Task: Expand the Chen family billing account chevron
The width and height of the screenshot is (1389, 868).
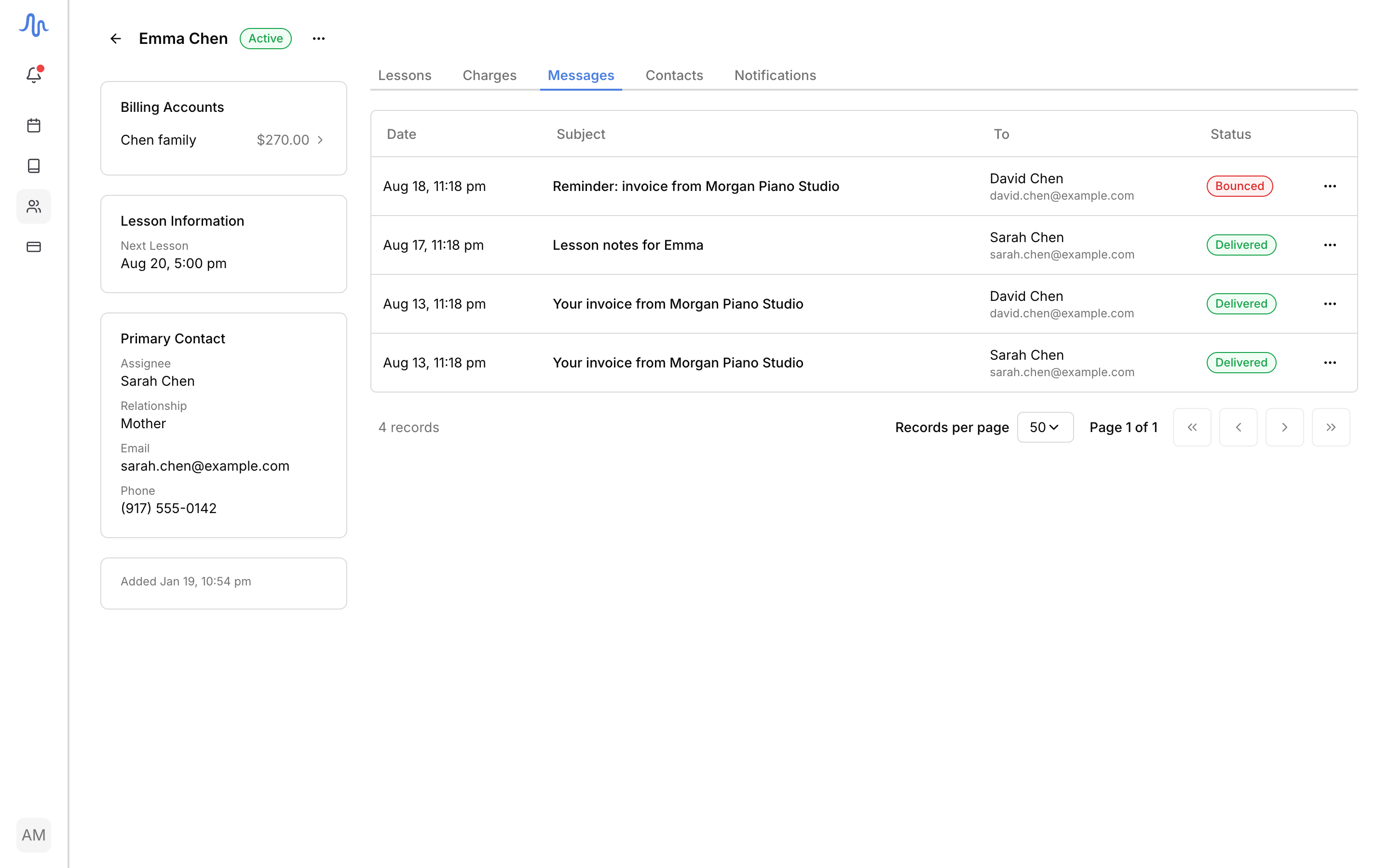Action: pyautogui.click(x=320, y=140)
